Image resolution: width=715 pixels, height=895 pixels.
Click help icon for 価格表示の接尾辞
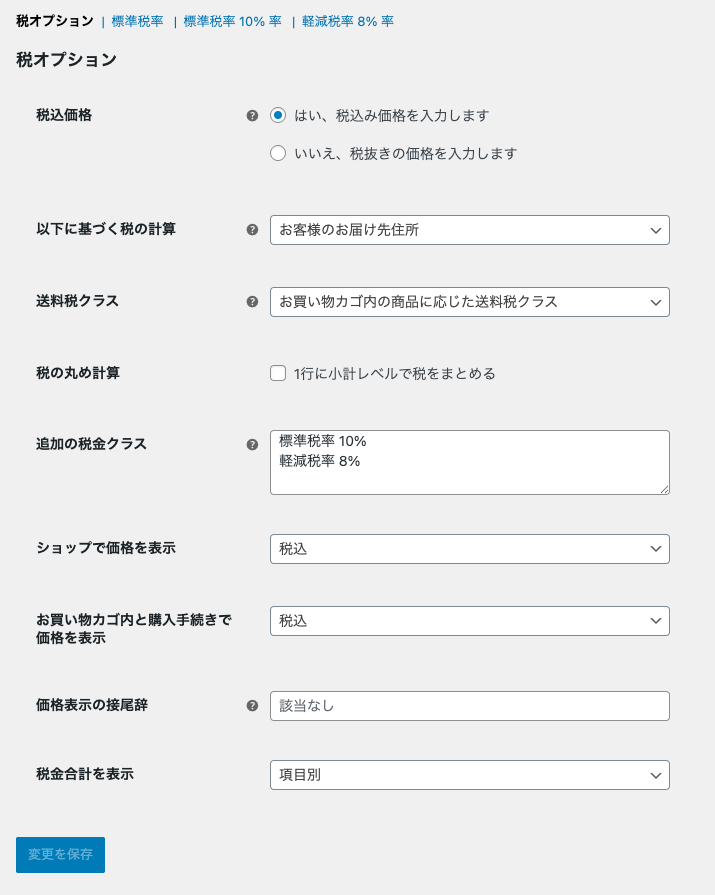pyautogui.click(x=252, y=706)
